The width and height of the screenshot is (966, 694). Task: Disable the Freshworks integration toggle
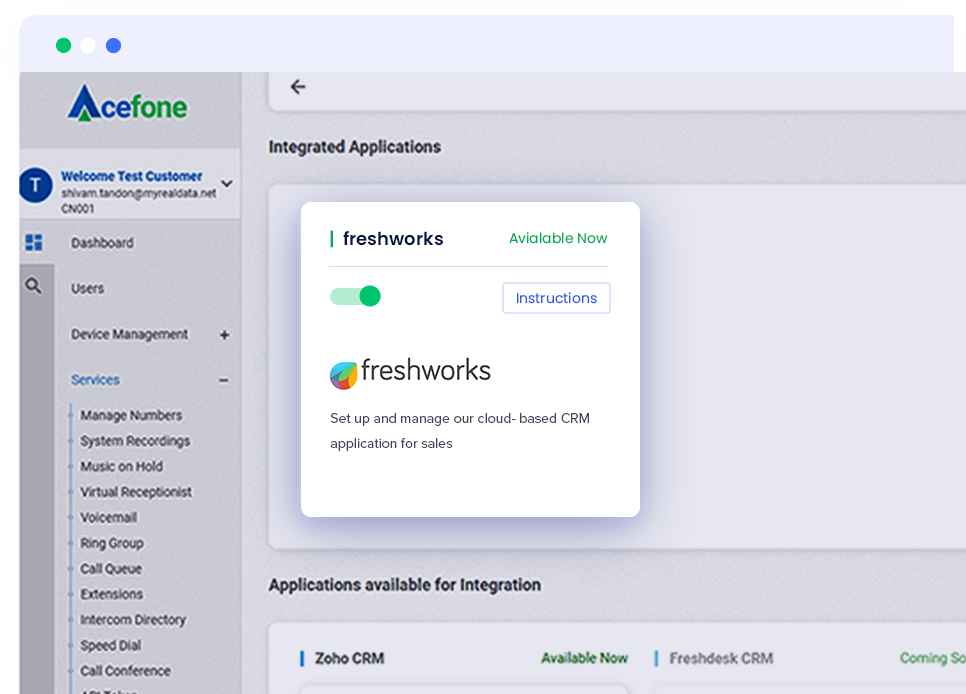point(355,296)
